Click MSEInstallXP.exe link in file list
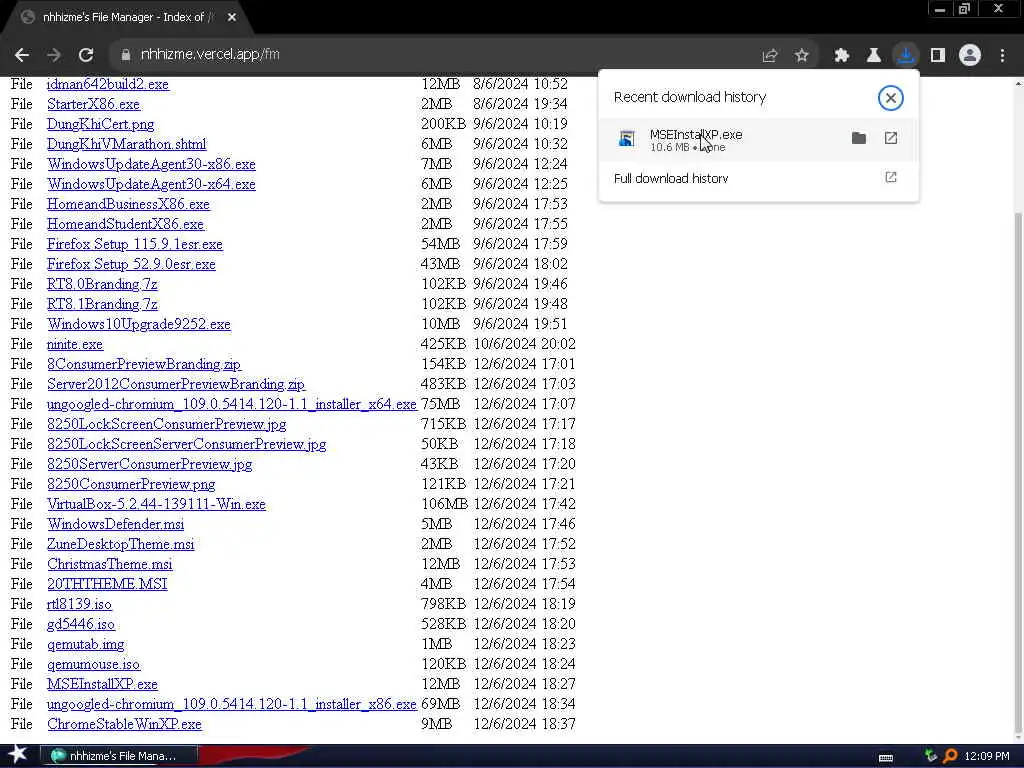The width and height of the screenshot is (1024, 768). click(x=102, y=684)
